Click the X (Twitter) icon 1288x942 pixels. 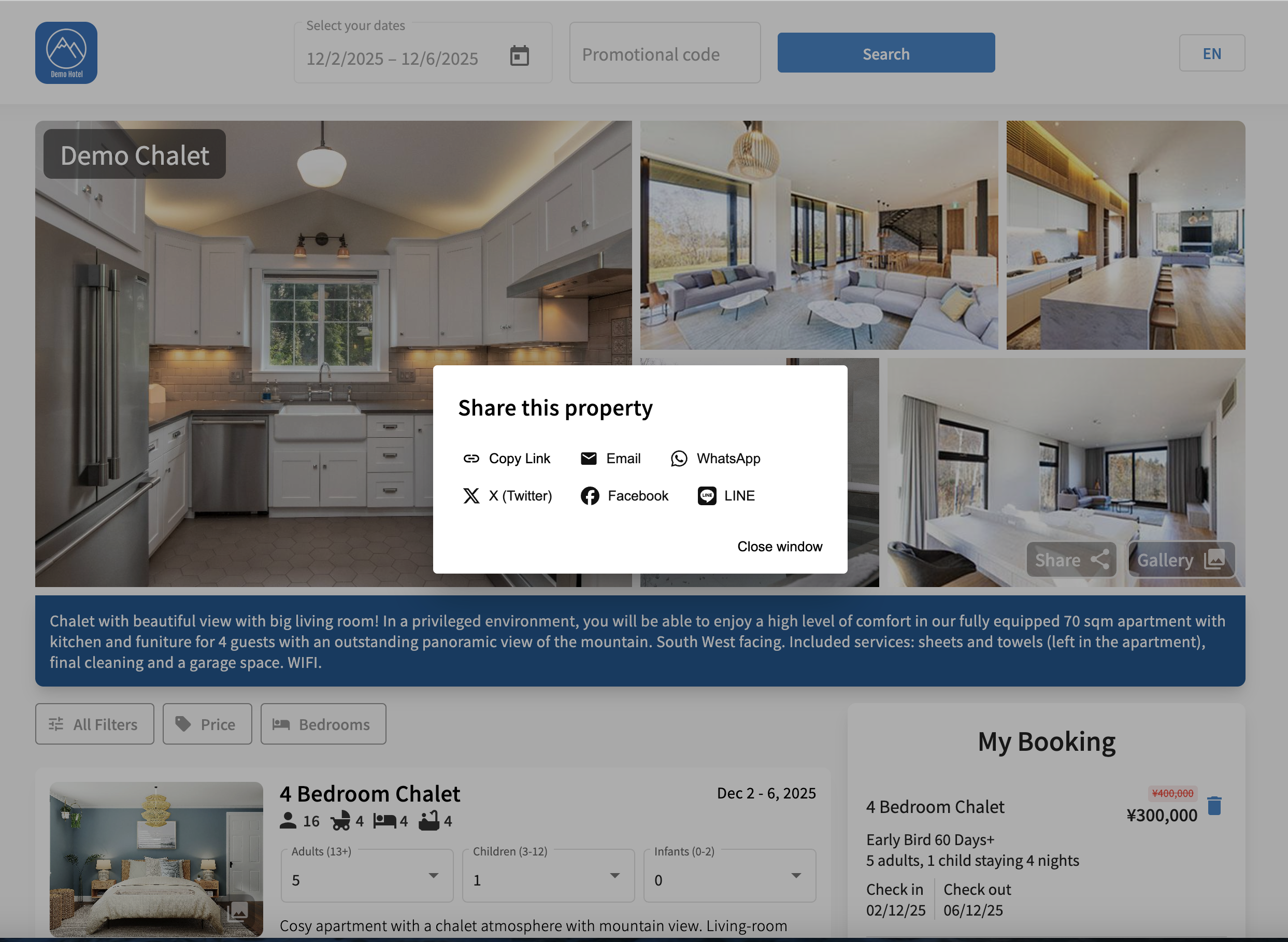tap(471, 495)
